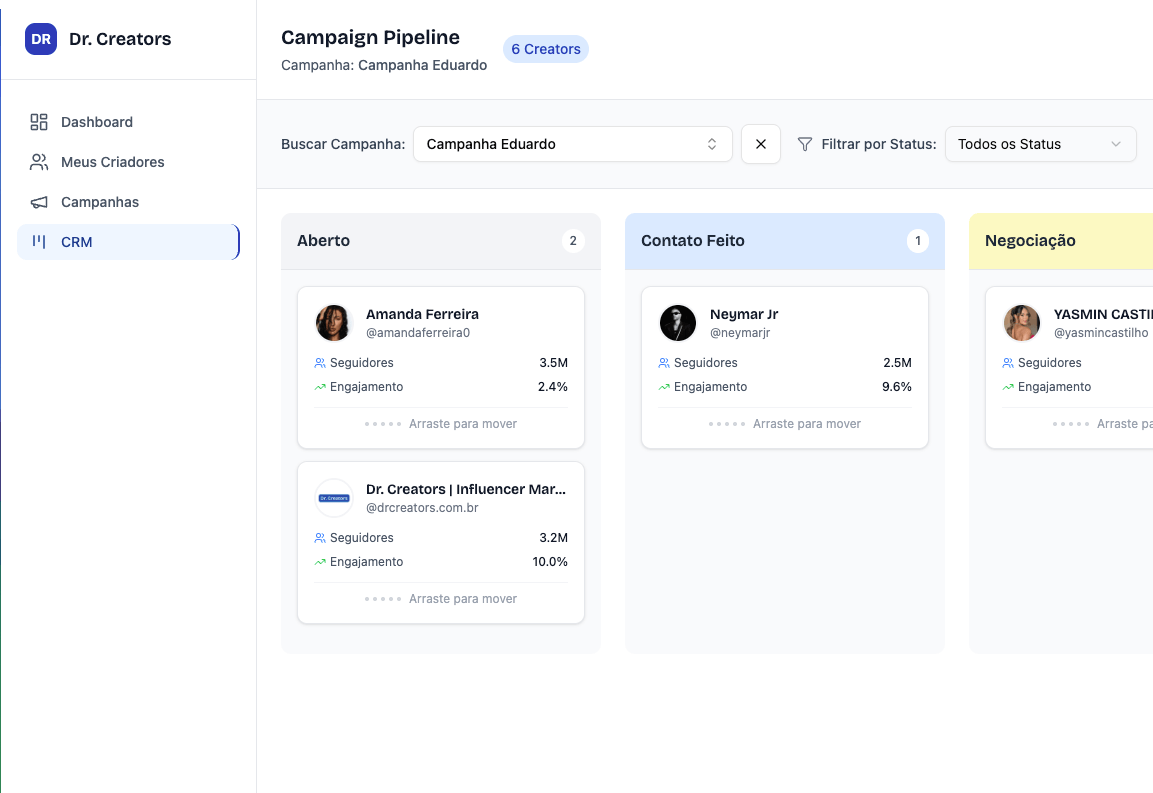Go to the Campanhas section
Image resolution: width=1153 pixels, height=793 pixels.
tap(100, 202)
